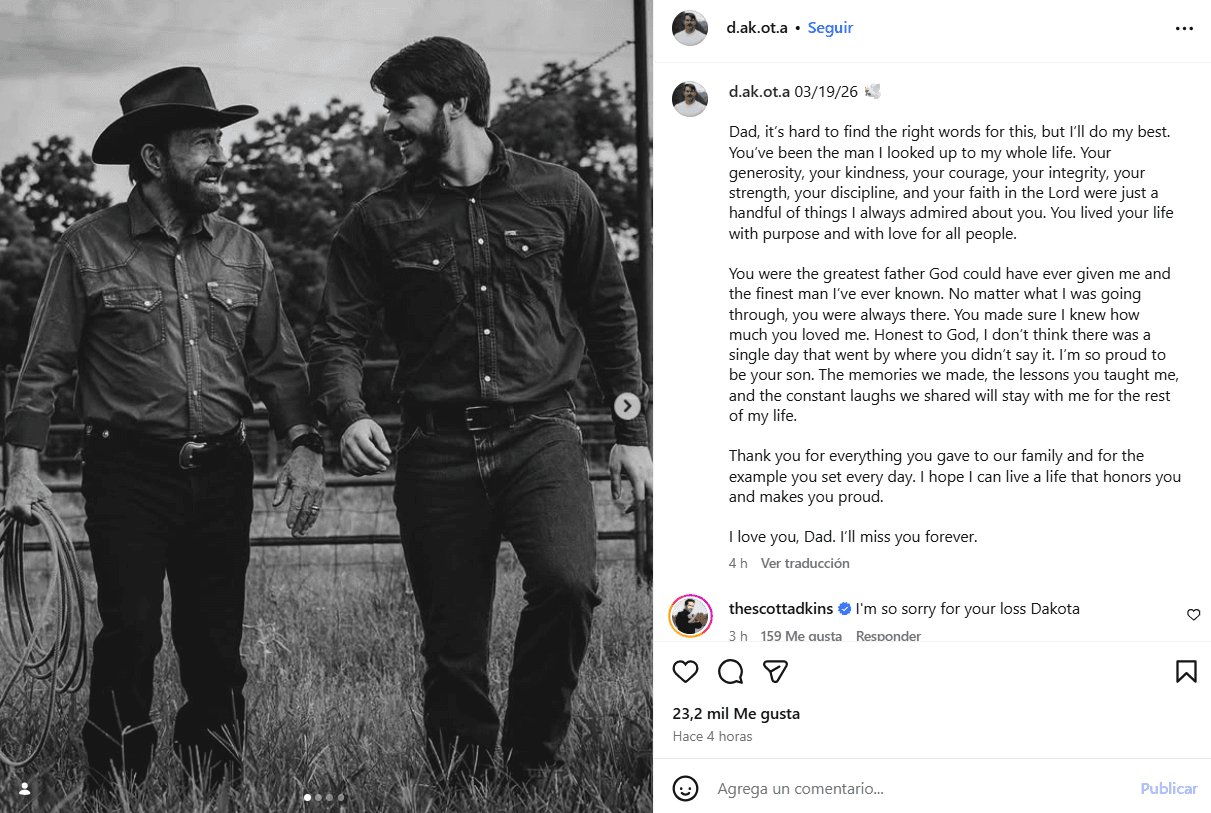Expand translation via Ver traducción
The width and height of the screenshot is (1211, 813).
[805, 563]
